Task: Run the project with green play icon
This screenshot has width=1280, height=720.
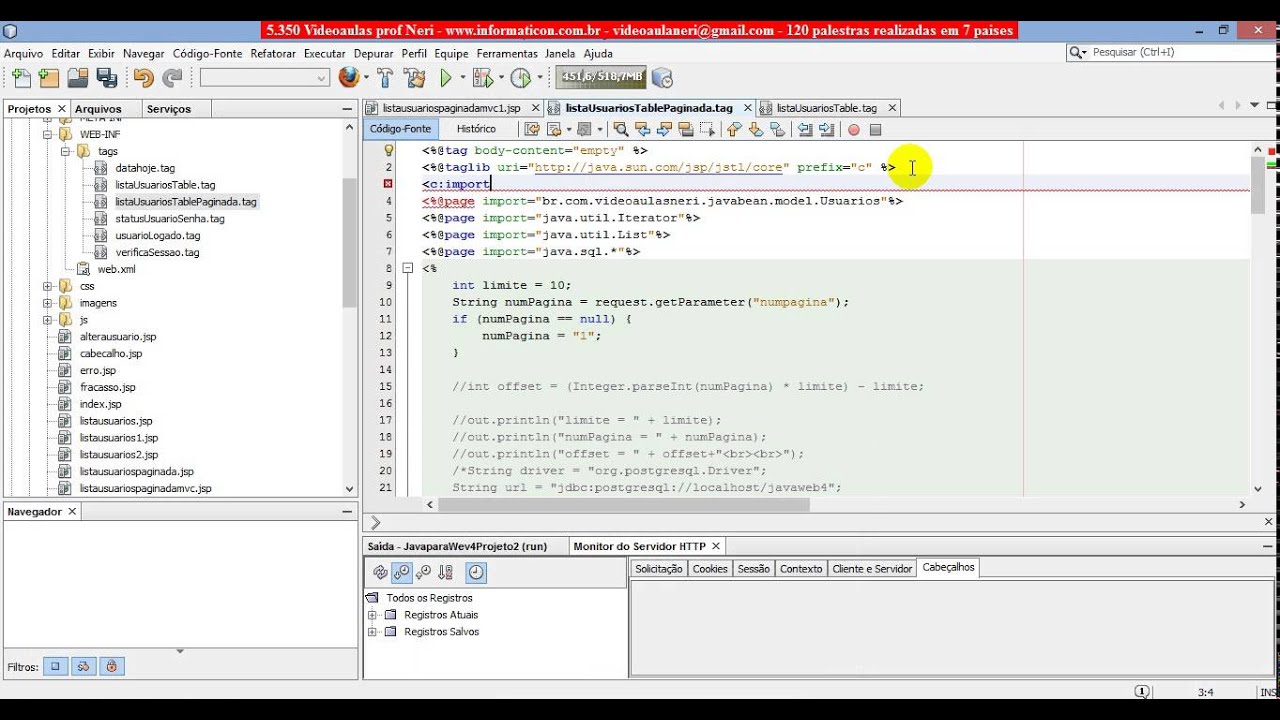Action: pyautogui.click(x=446, y=78)
